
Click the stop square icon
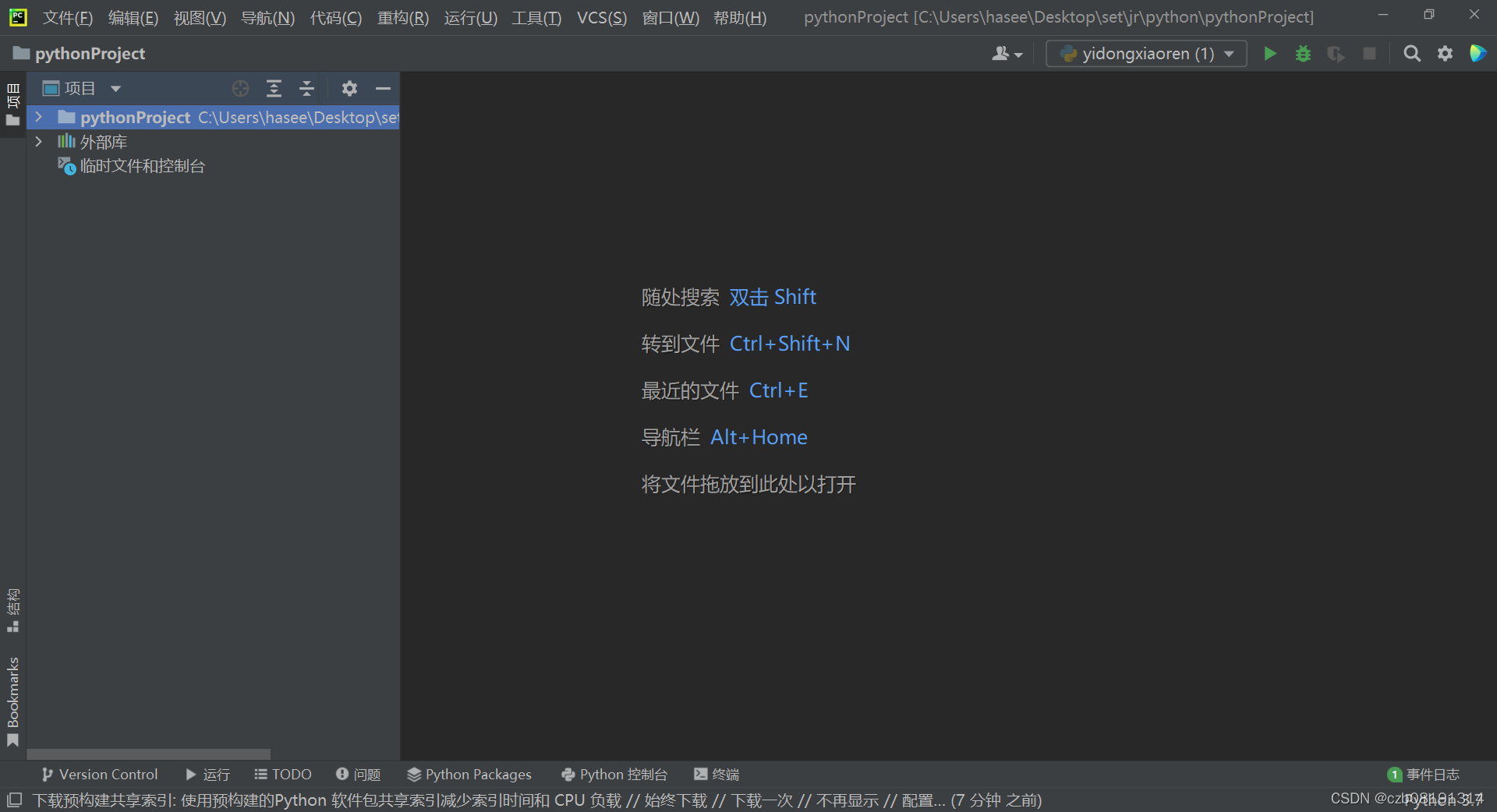point(1369,54)
